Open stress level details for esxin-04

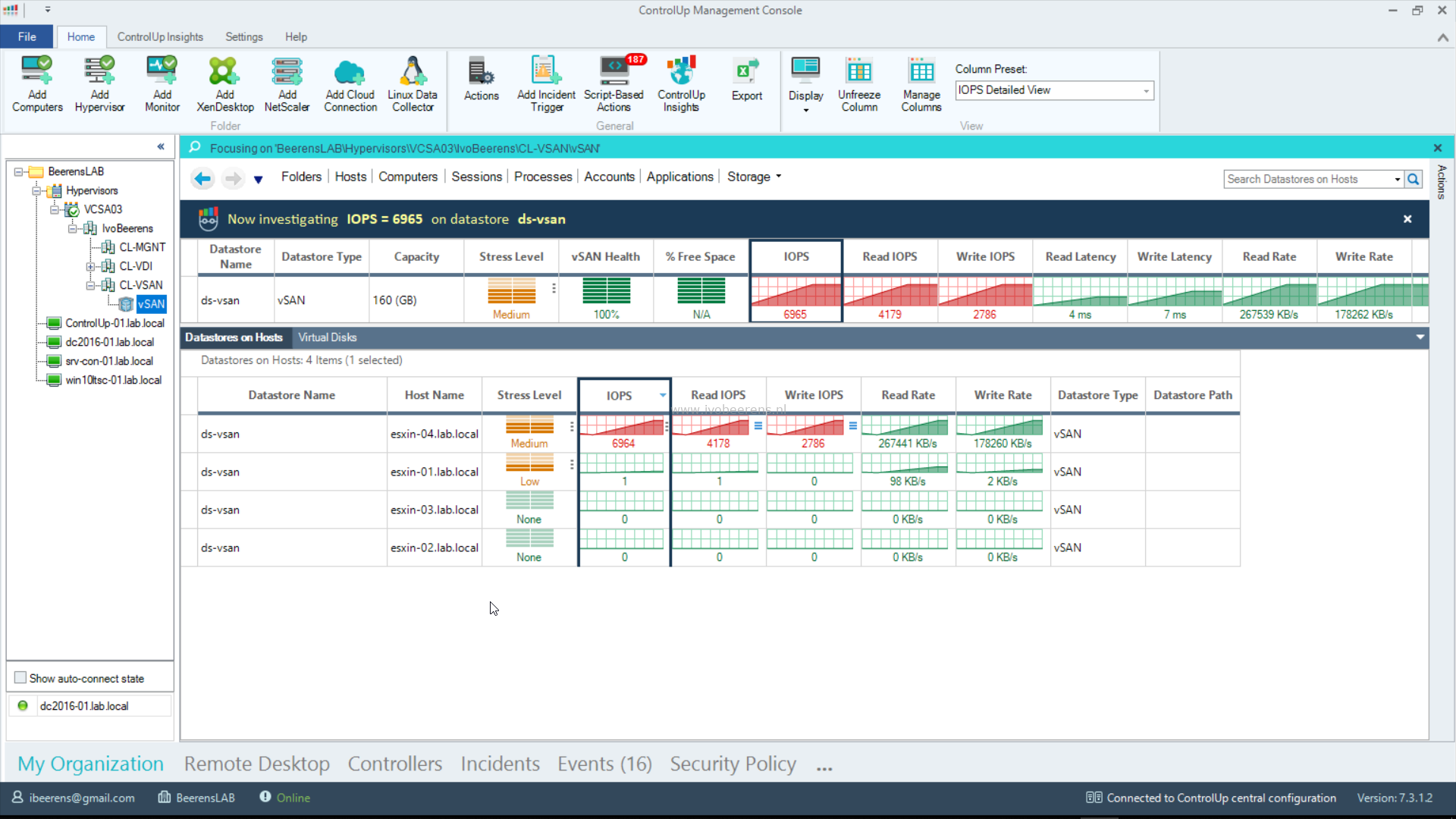point(572,426)
